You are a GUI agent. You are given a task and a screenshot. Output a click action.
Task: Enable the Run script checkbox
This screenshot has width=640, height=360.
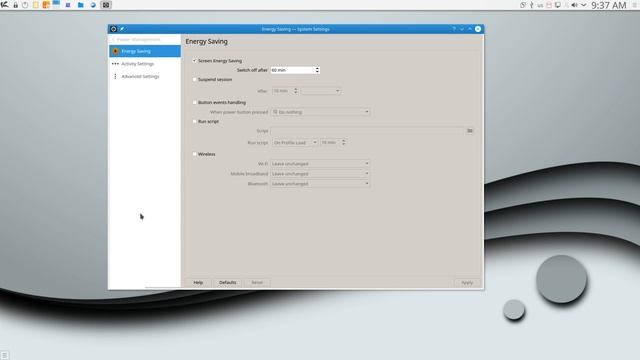[x=195, y=121]
